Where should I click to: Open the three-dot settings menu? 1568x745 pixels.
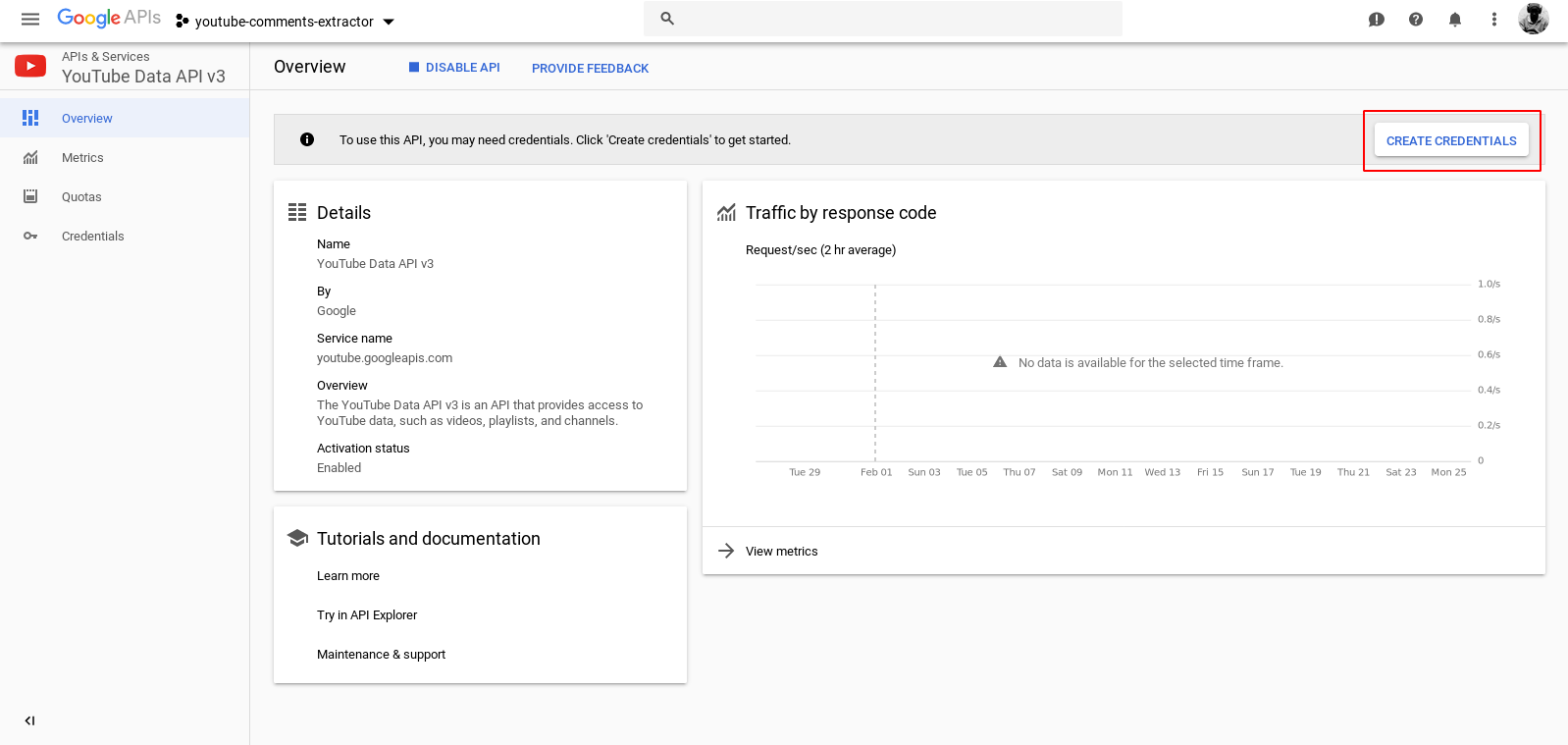tap(1494, 20)
